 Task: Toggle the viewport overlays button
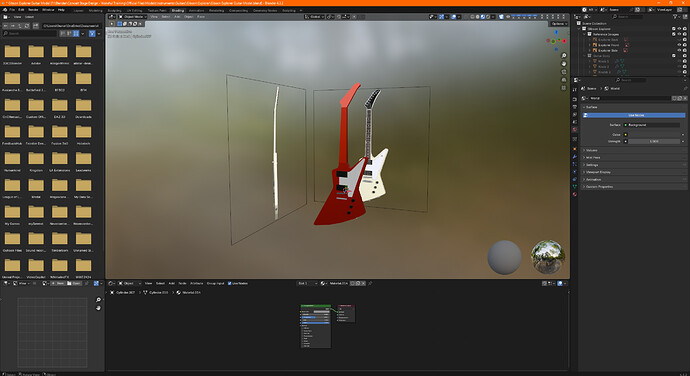(x=454, y=17)
